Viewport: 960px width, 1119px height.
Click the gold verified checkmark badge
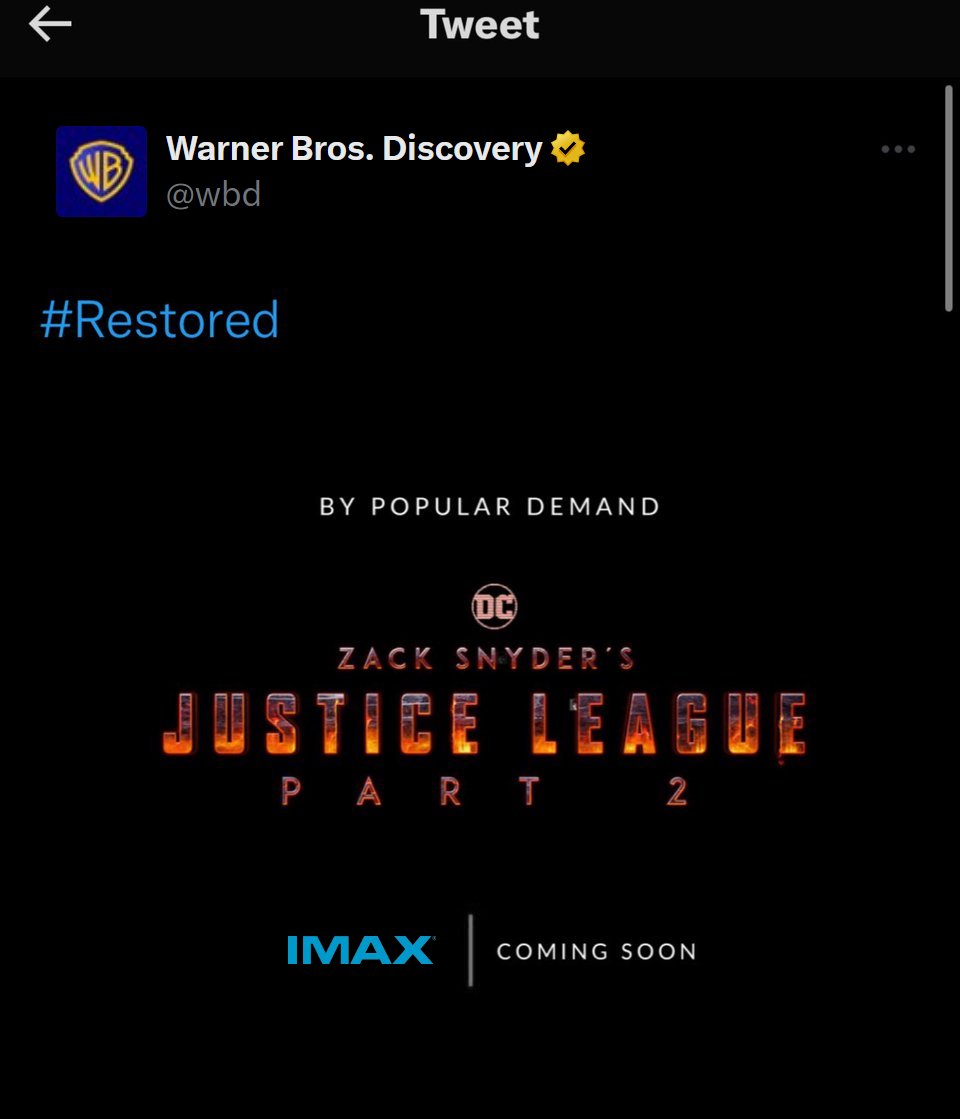click(568, 148)
